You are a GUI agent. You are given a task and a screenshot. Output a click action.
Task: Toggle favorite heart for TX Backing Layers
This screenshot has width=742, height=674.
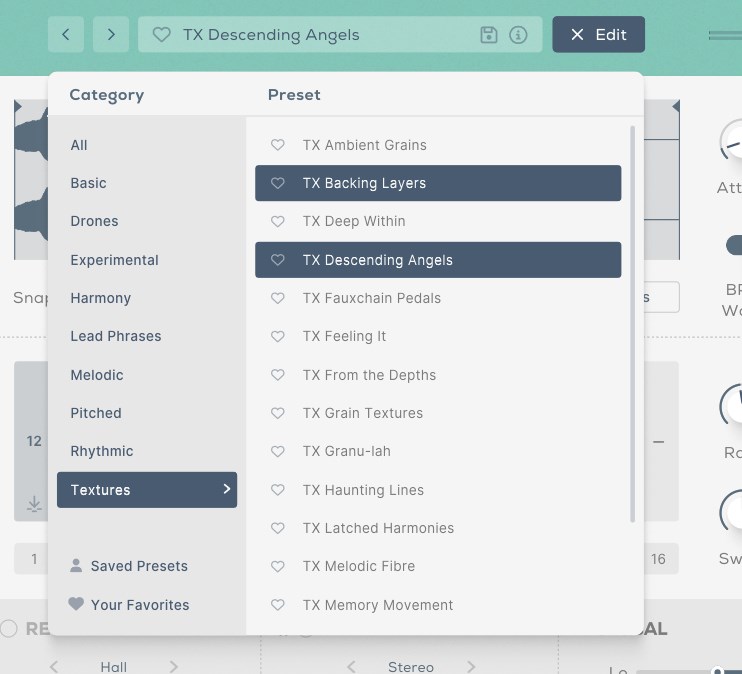pos(278,183)
